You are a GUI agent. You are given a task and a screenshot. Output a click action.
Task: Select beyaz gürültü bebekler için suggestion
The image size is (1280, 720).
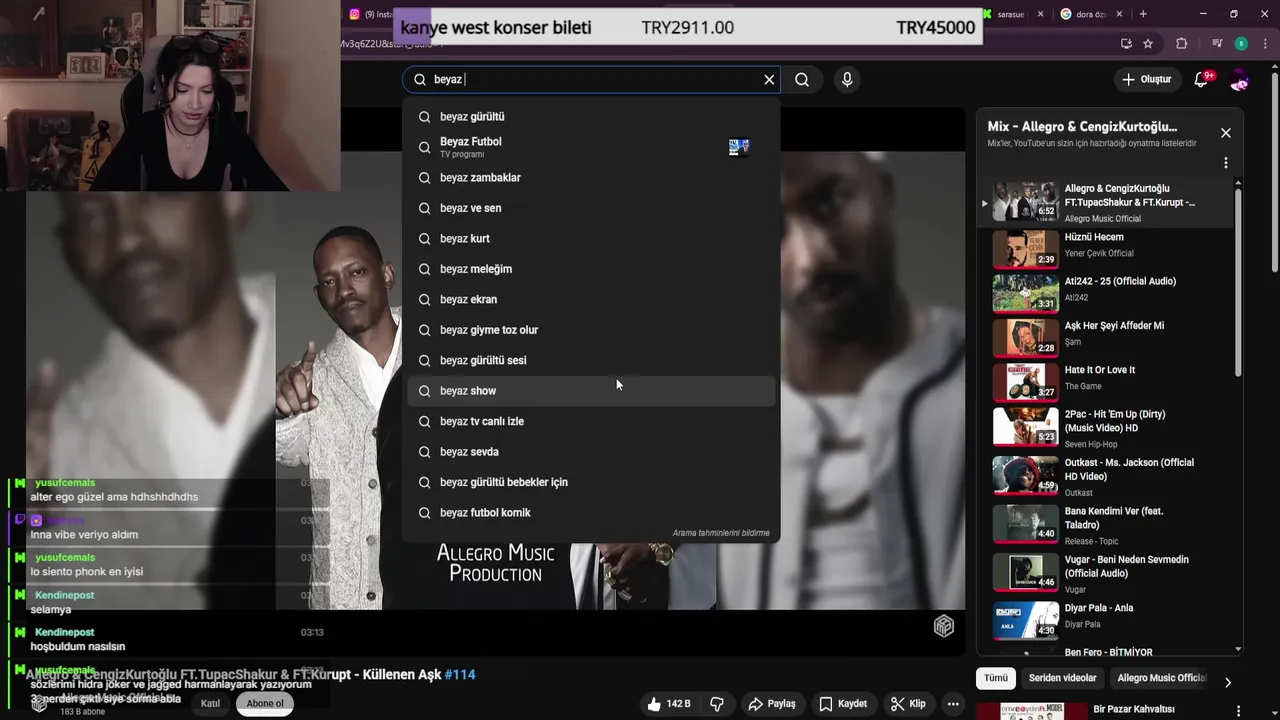click(x=591, y=482)
